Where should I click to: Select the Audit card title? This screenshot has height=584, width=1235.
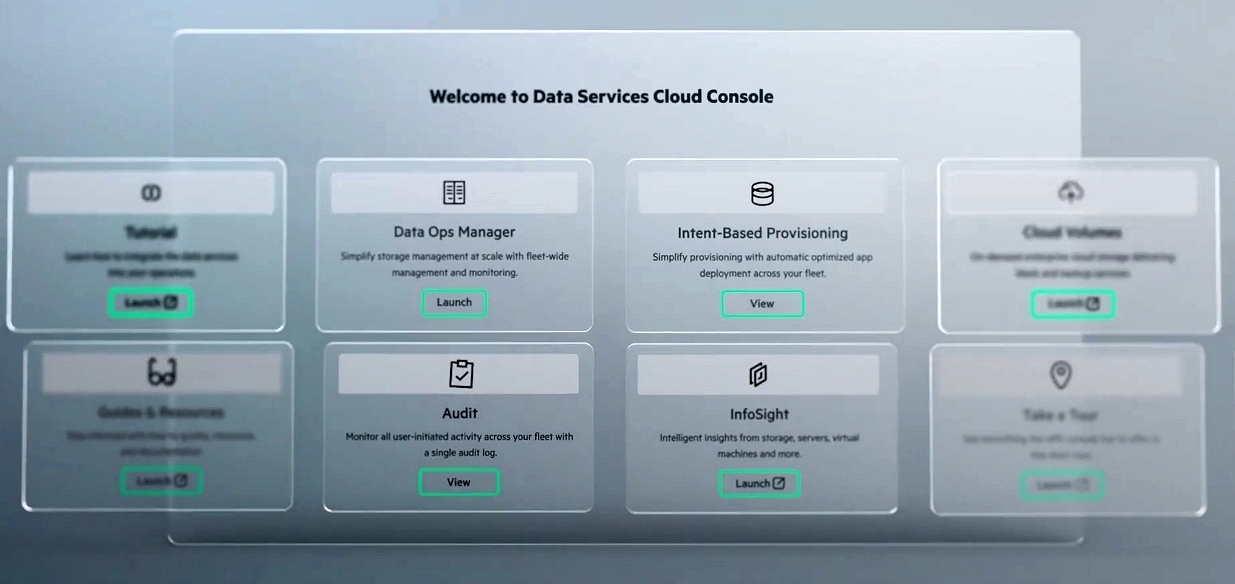pos(459,413)
